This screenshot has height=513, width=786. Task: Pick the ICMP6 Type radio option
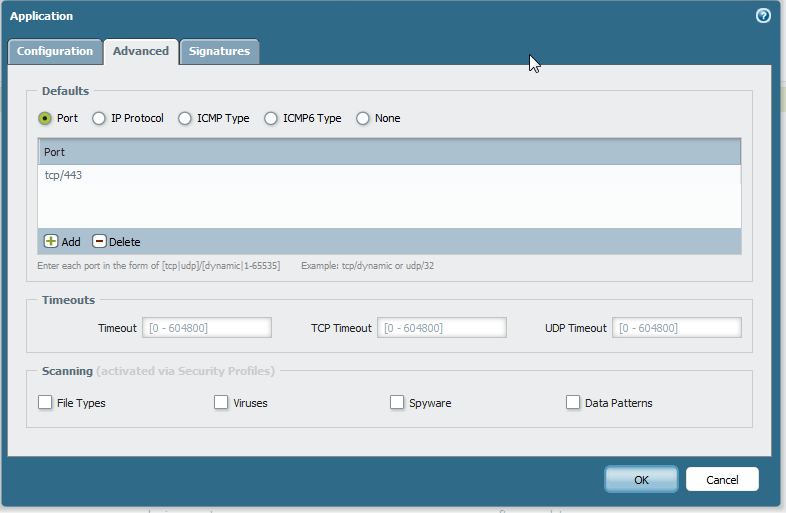[x=271, y=118]
